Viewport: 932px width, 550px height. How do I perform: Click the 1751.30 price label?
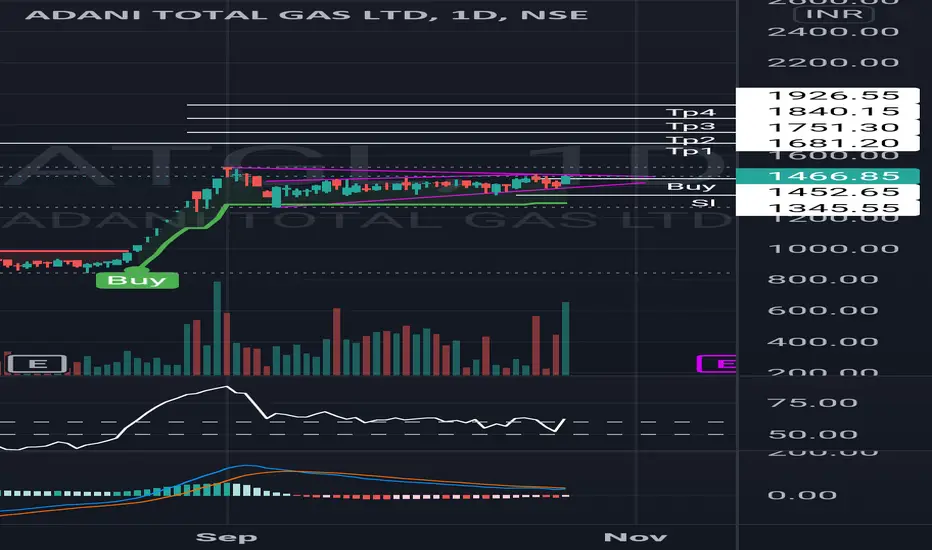[827, 127]
